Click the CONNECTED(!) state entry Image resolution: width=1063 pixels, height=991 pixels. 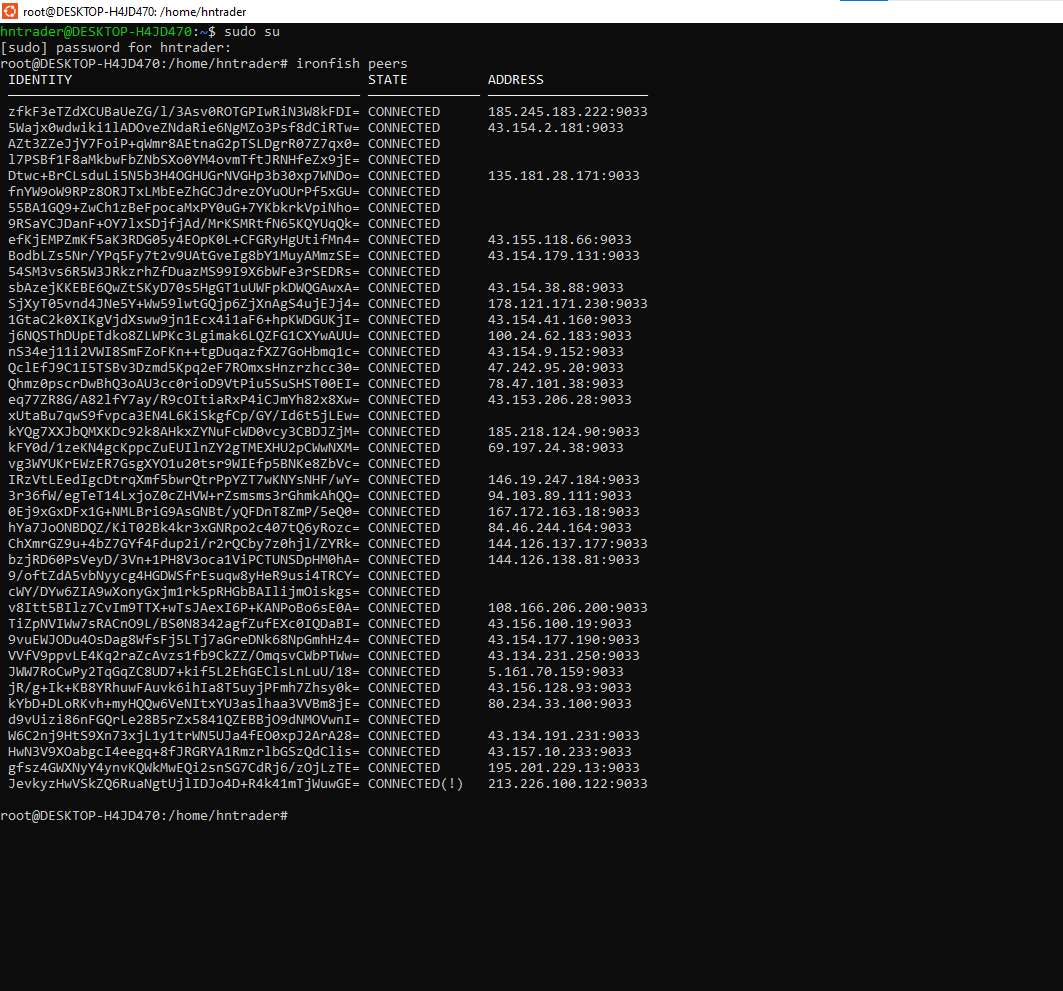coord(416,784)
